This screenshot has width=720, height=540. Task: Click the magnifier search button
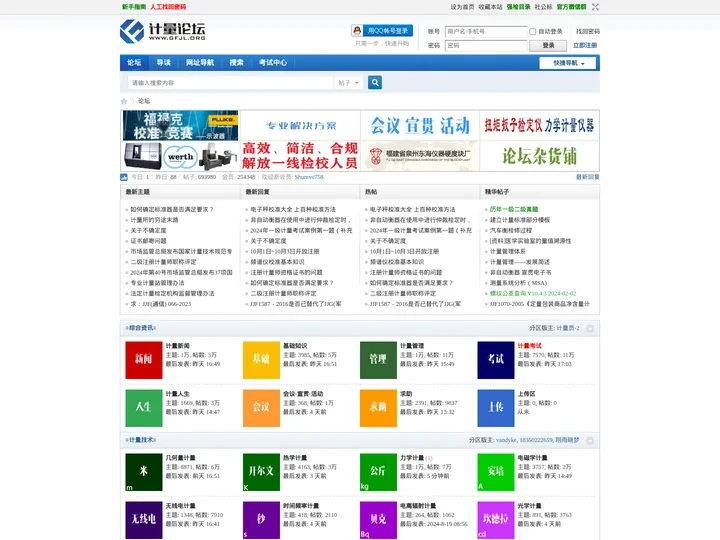coord(375,82)
